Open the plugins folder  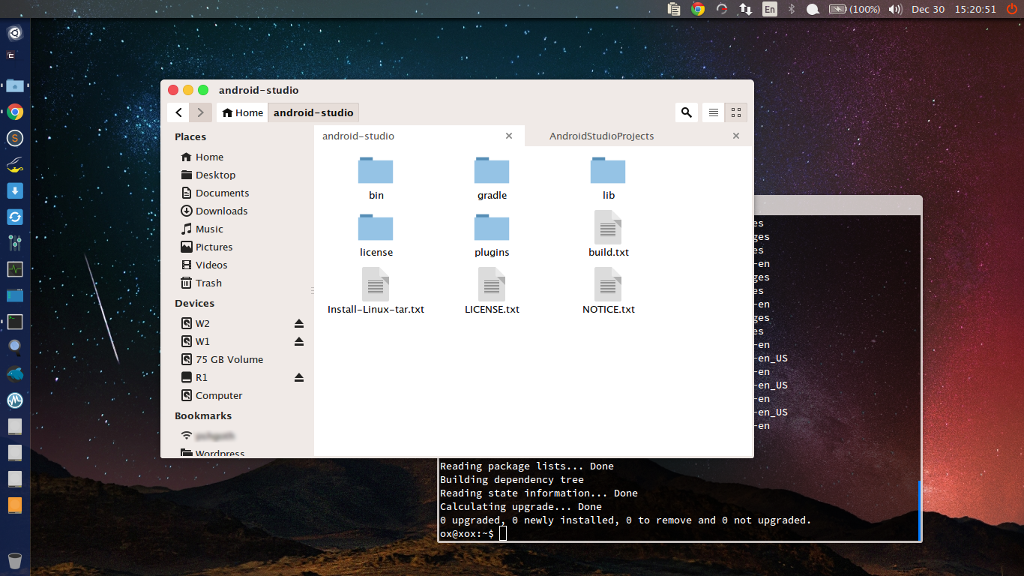point(492,235)
